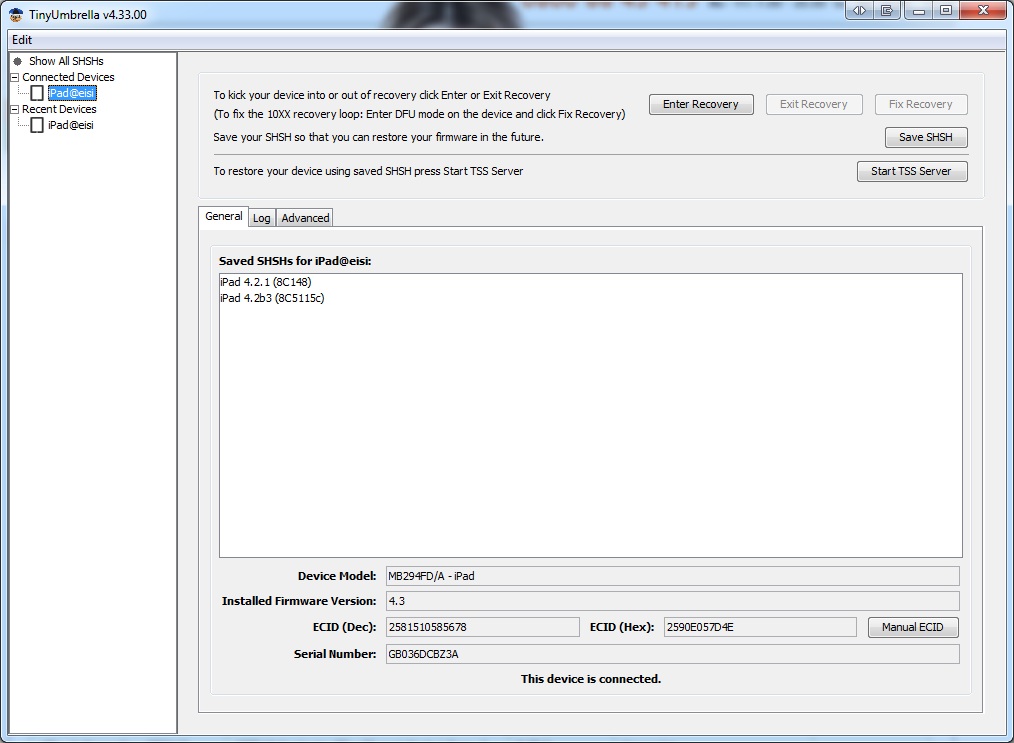Collapse the Connected Devices tree node
Screen dimensions: 1014x743
[14, 77]
